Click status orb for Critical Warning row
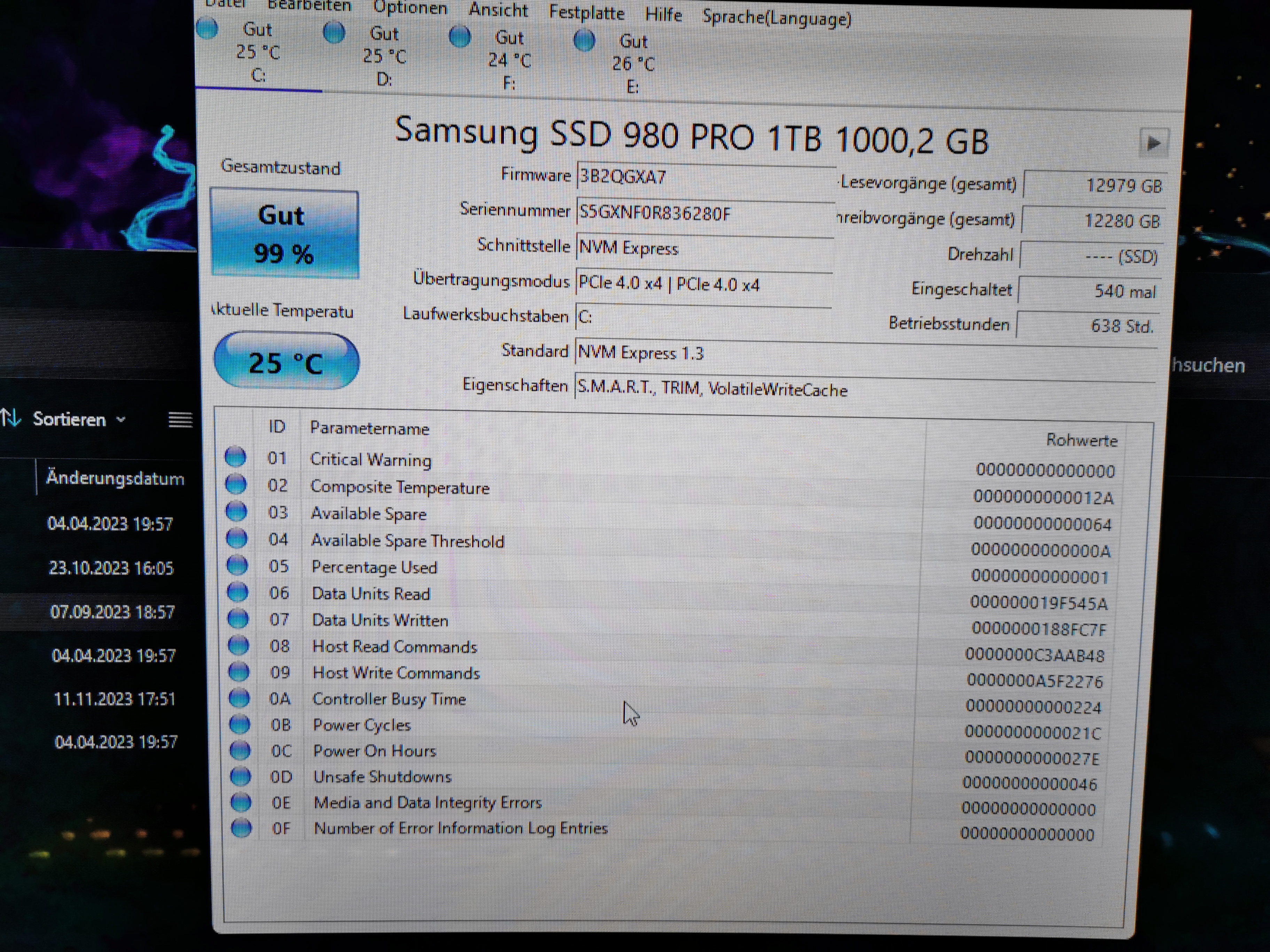Image resolution: width=1270 pixels, height=952 pixels. coord(235,457)
